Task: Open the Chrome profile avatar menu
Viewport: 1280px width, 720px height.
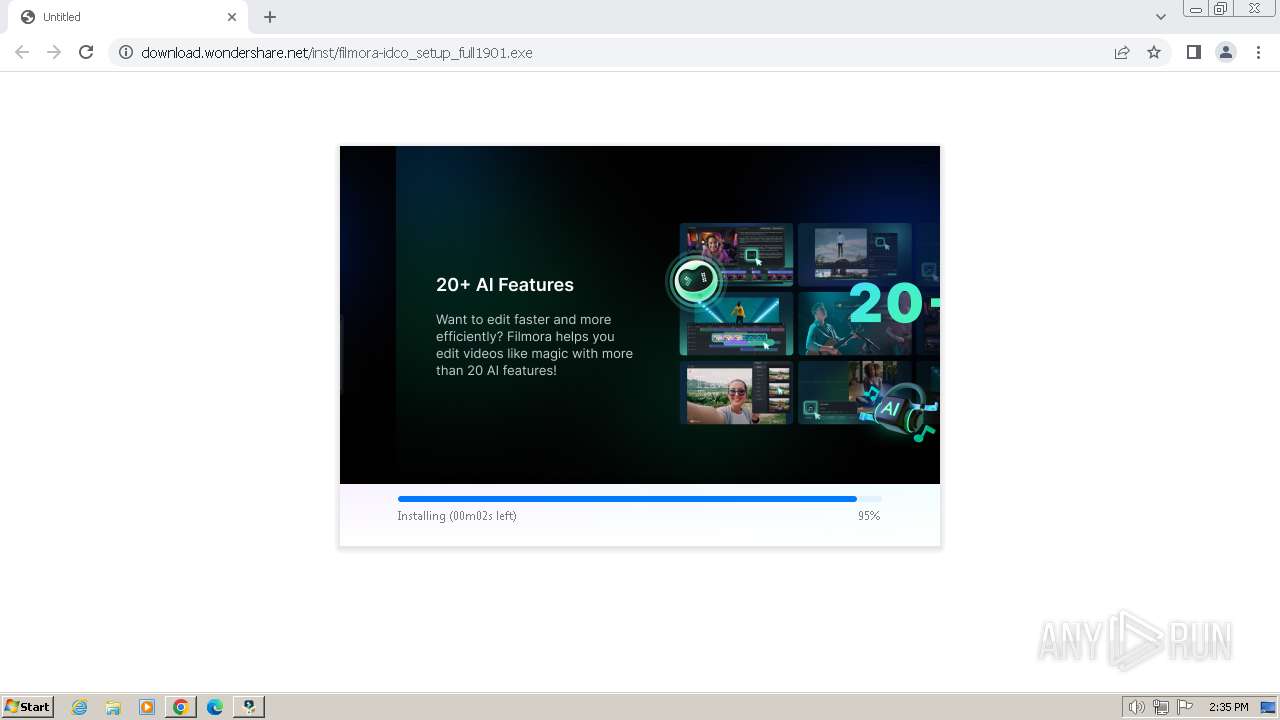Action: [x=1226, y=52]
